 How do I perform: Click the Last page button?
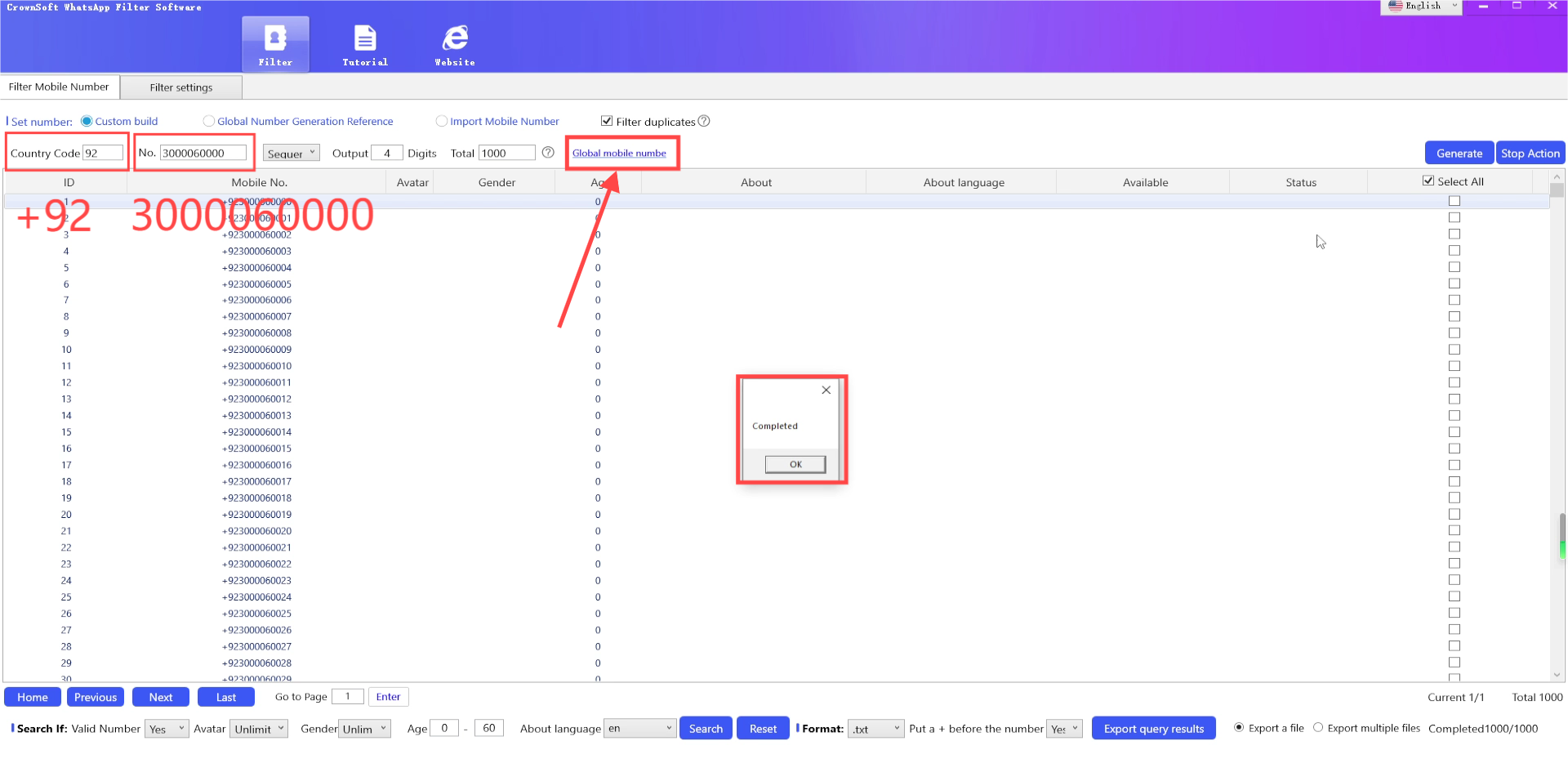coord(226,697)
